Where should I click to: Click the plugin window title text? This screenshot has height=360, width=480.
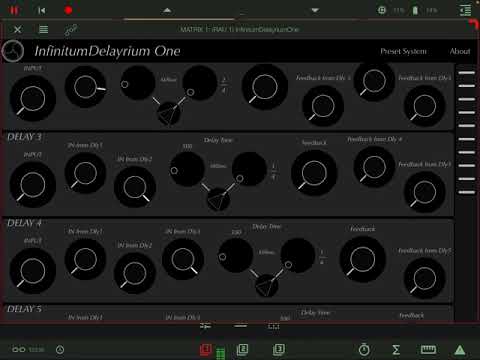click(x=239, y=30)
